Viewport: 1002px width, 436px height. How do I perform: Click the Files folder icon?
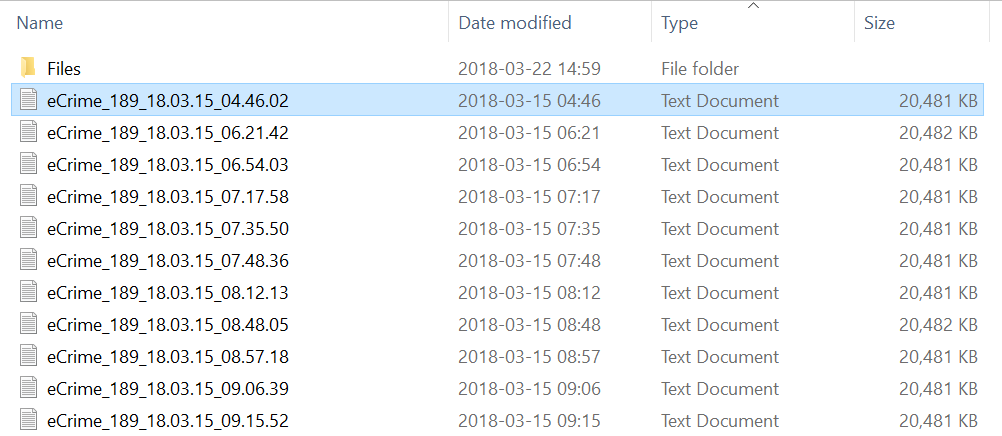[x=28, y=68]
